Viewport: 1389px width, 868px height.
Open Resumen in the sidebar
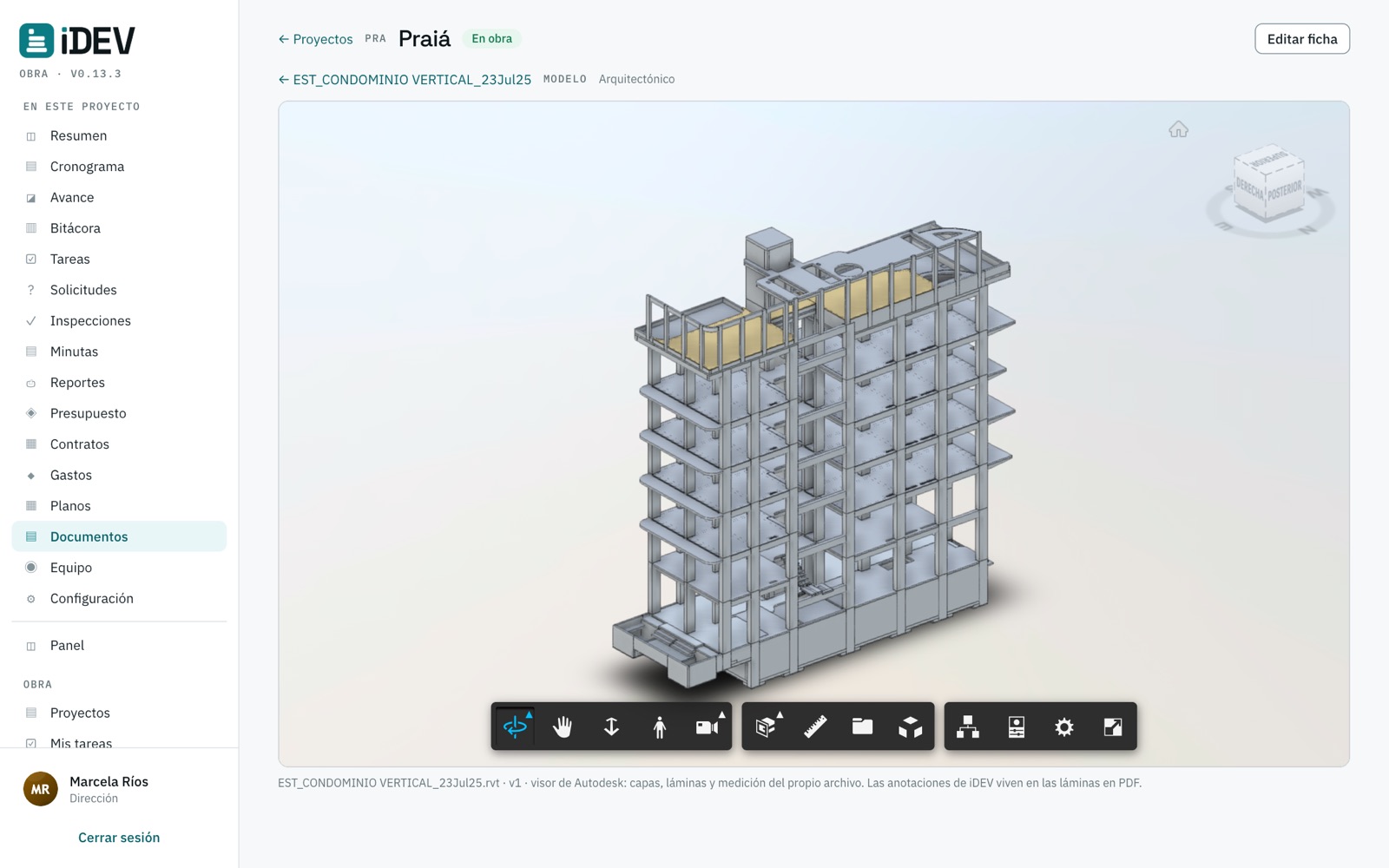[119, 135]
